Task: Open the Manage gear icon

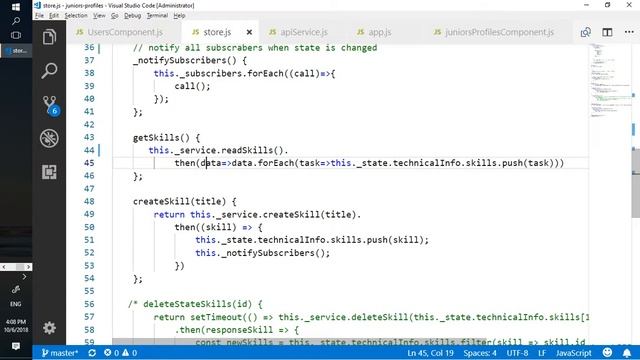Action: pos(49,328)
